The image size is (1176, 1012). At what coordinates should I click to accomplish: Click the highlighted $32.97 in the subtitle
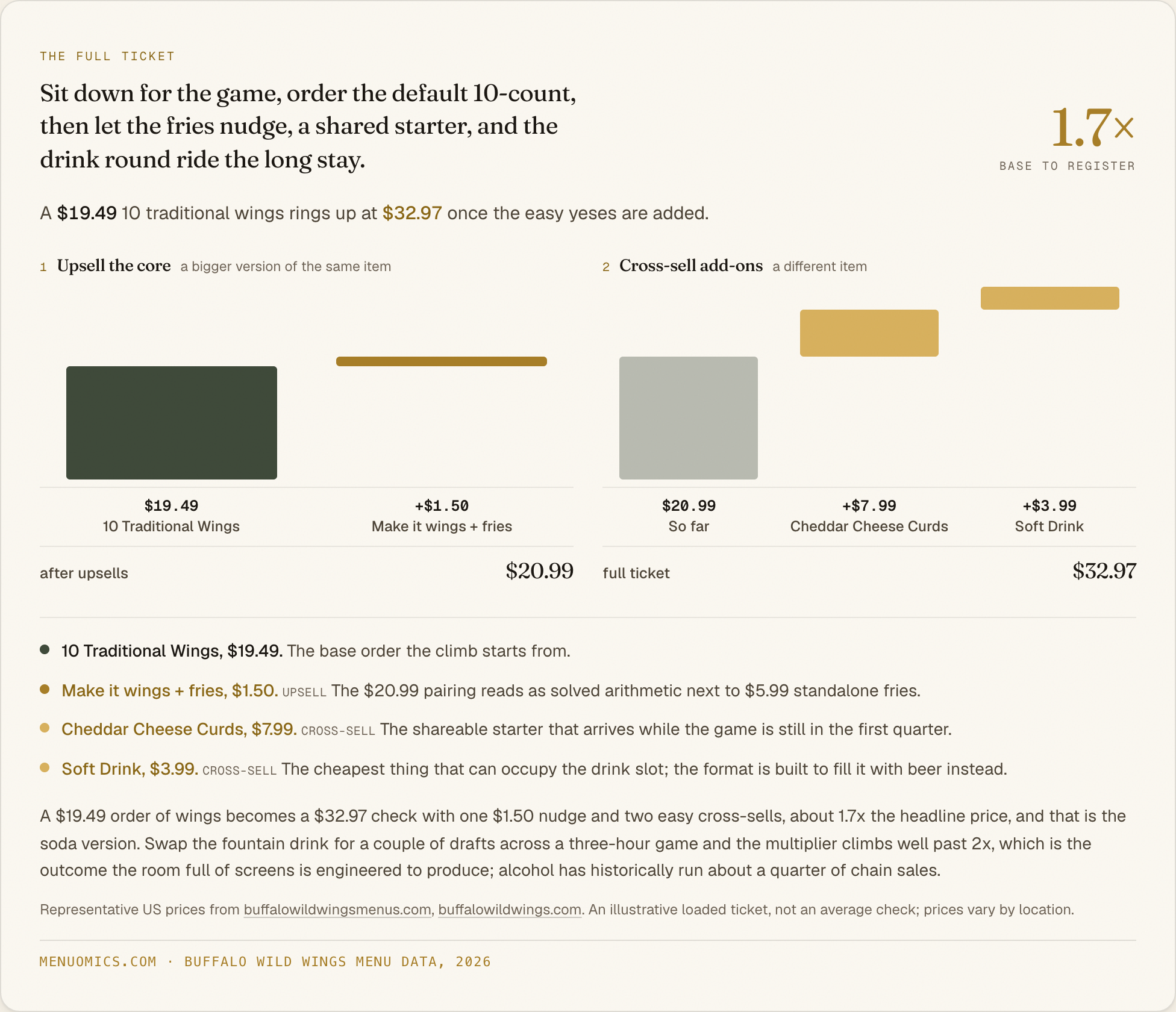412,213
